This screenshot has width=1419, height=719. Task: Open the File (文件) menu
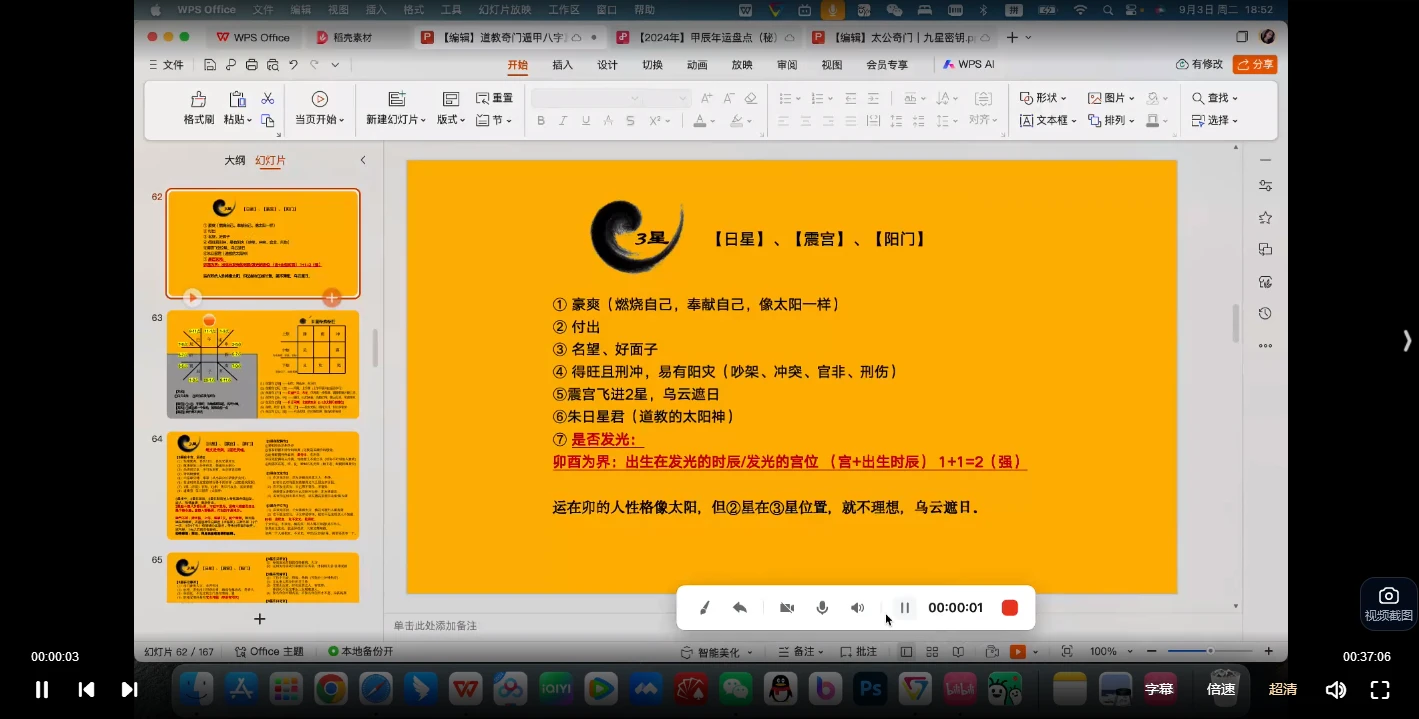coord(166,65)
